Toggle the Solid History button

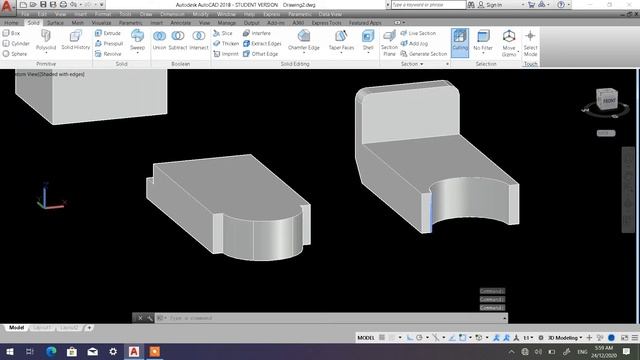click(76, 40)
